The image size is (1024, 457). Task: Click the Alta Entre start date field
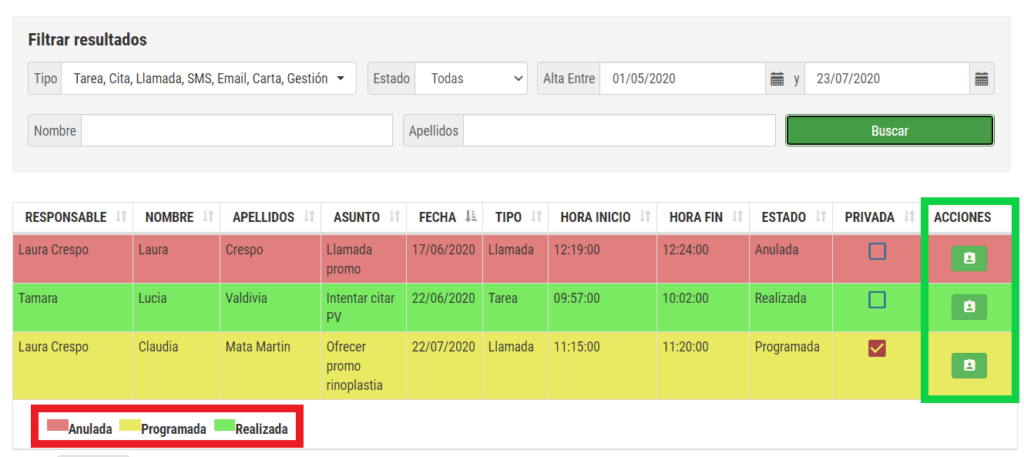pos(682,78)
